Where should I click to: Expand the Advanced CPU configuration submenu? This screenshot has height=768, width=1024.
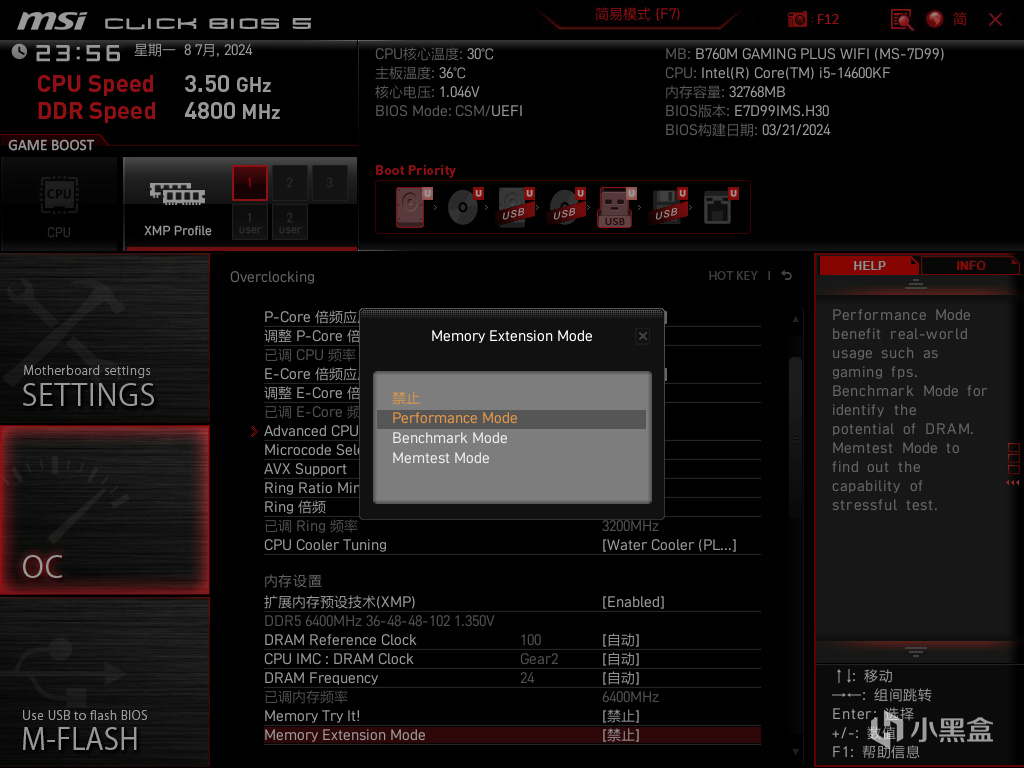tap(311, 431)
